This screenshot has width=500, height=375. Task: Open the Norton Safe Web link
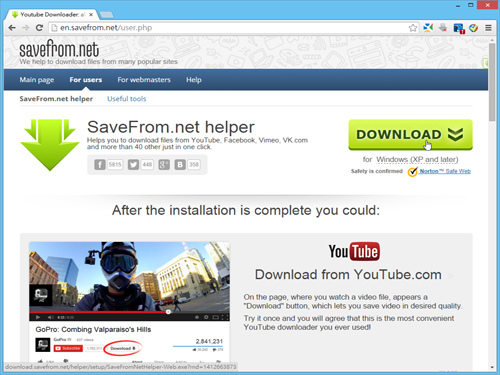445,171
